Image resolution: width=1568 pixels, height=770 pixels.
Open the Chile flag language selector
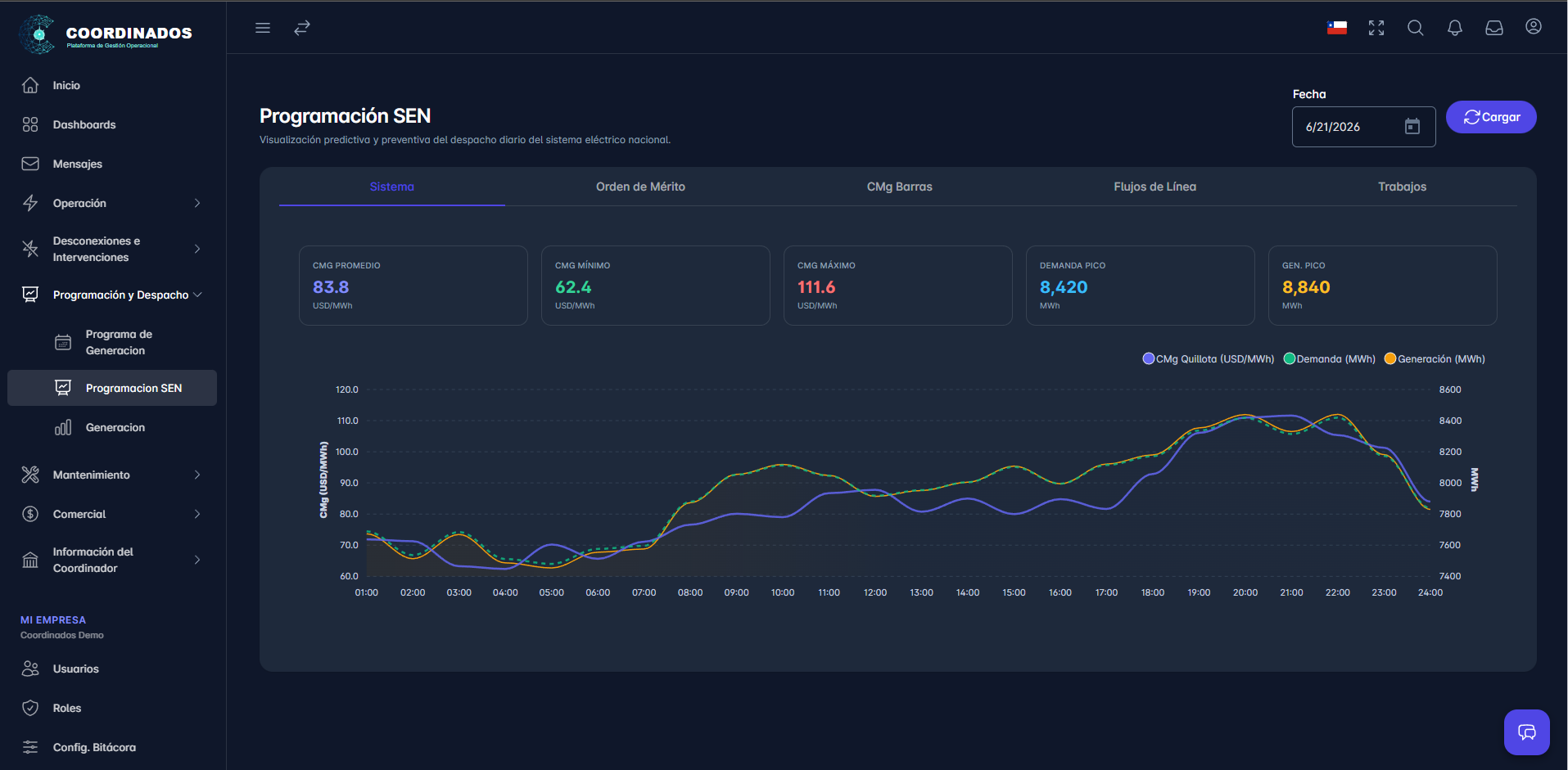[1337, 28]
